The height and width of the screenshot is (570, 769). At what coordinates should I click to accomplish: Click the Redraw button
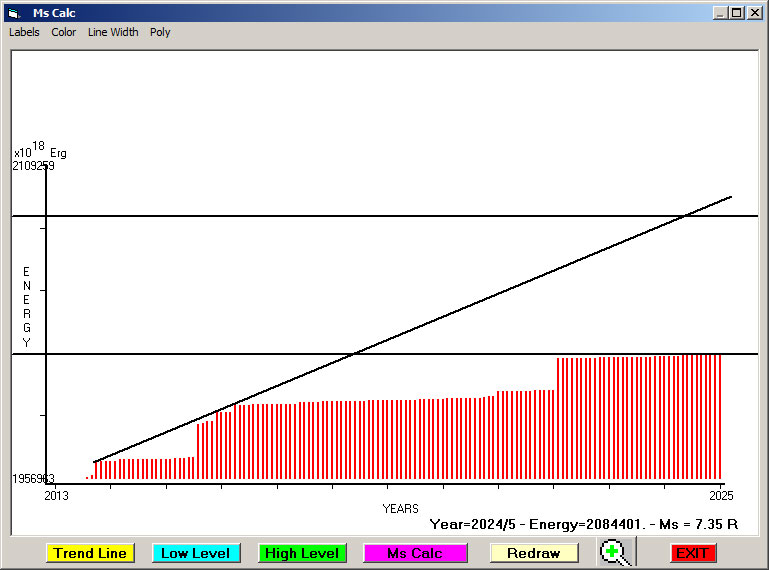(534, 553)
